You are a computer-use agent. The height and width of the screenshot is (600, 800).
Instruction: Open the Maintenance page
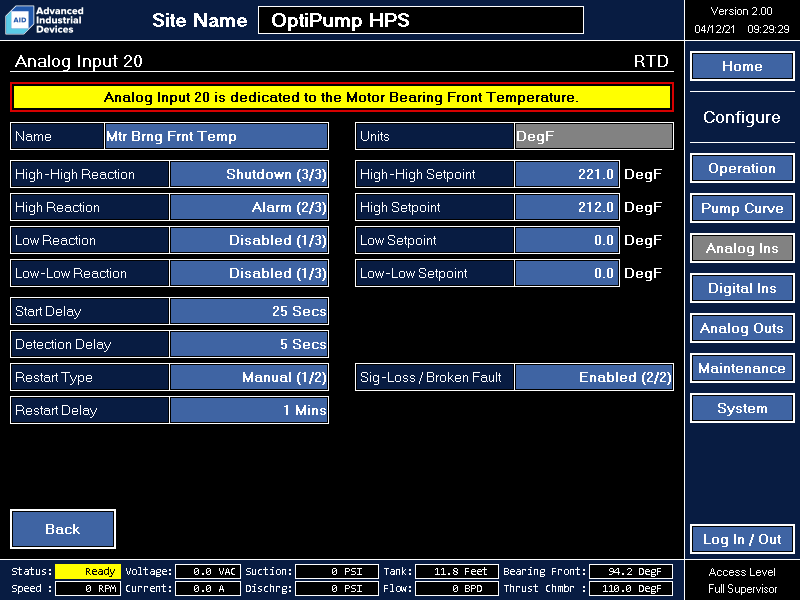(742, 368)
